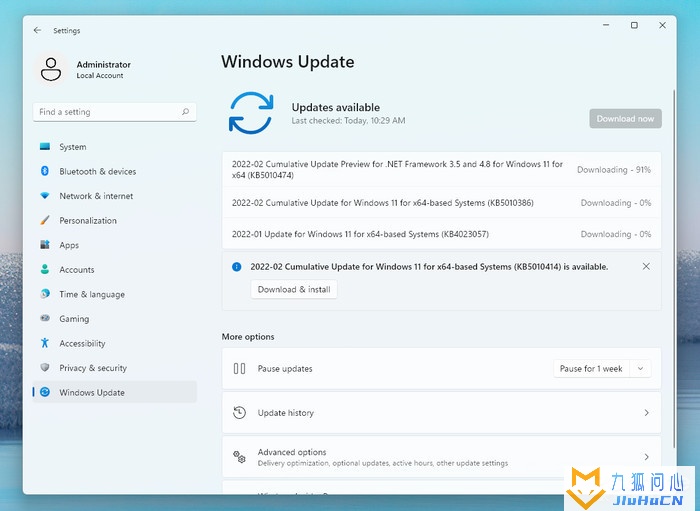Click the Privacy shield icon
The width and height of the screenshot is (700, 511).
click(45, 367)
